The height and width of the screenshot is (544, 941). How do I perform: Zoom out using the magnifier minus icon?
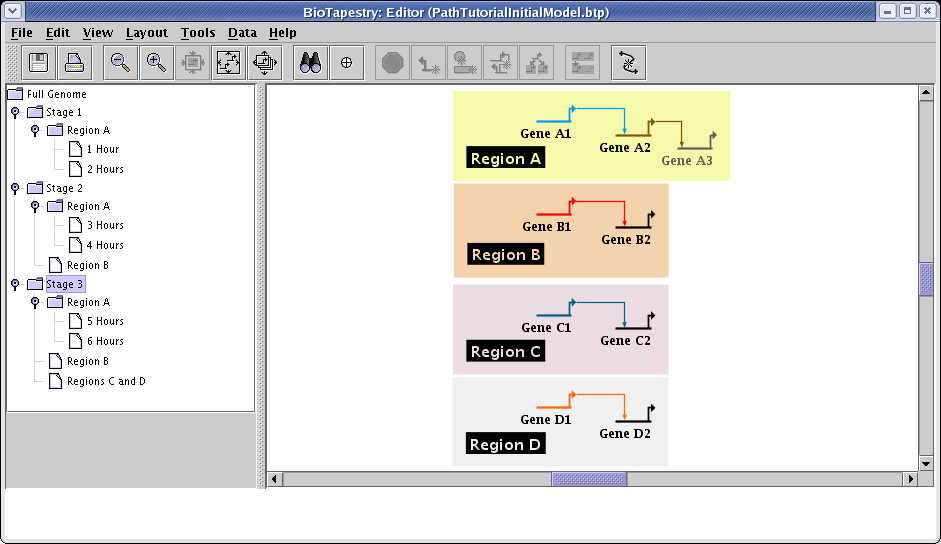[x=120, y=63]
